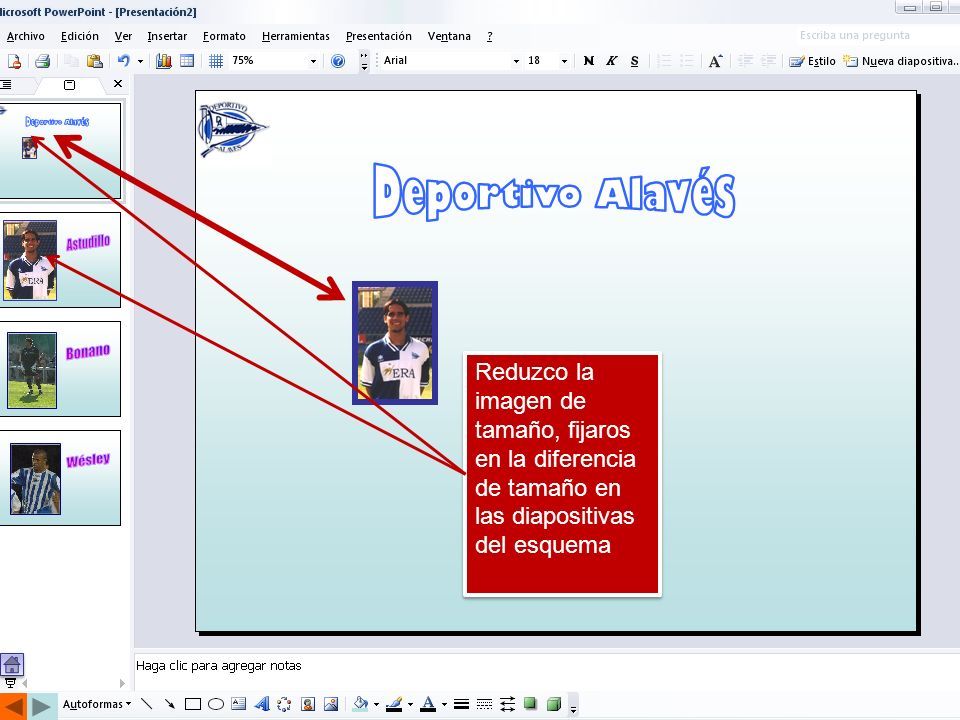960x720 pixels.
Task: Click the home view icon at the bottom left
Action: [x=12, y=665]
